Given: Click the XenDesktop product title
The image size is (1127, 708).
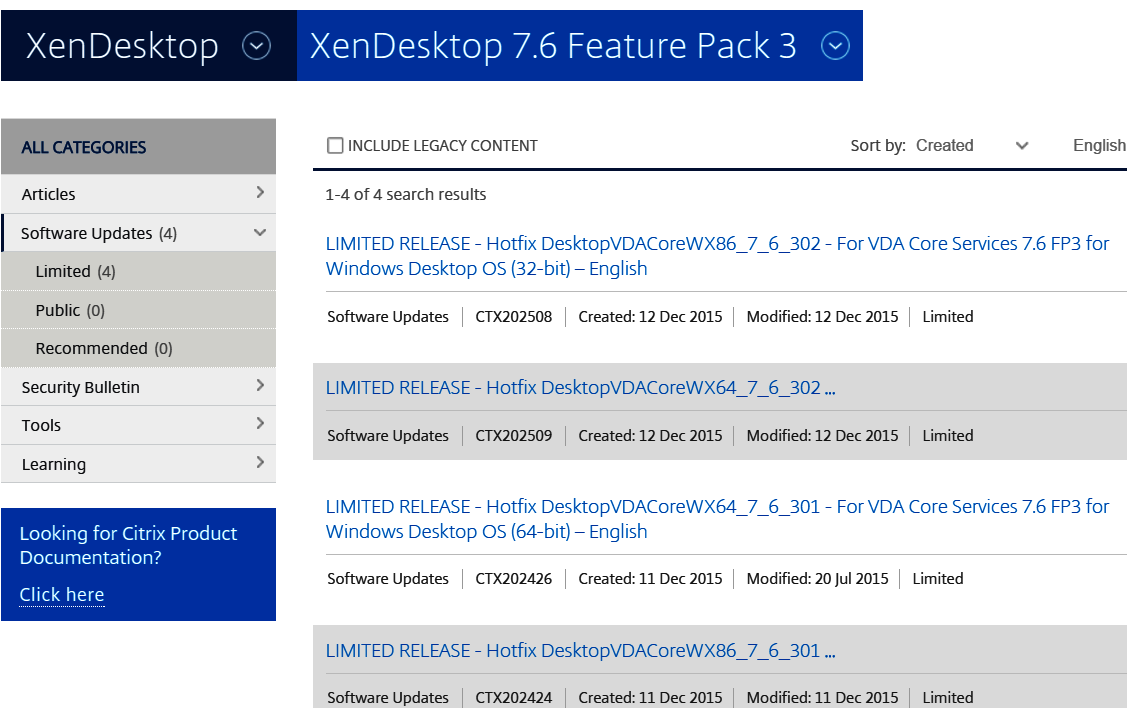Looking at the screenshot, I should click(x=122, y=46).
